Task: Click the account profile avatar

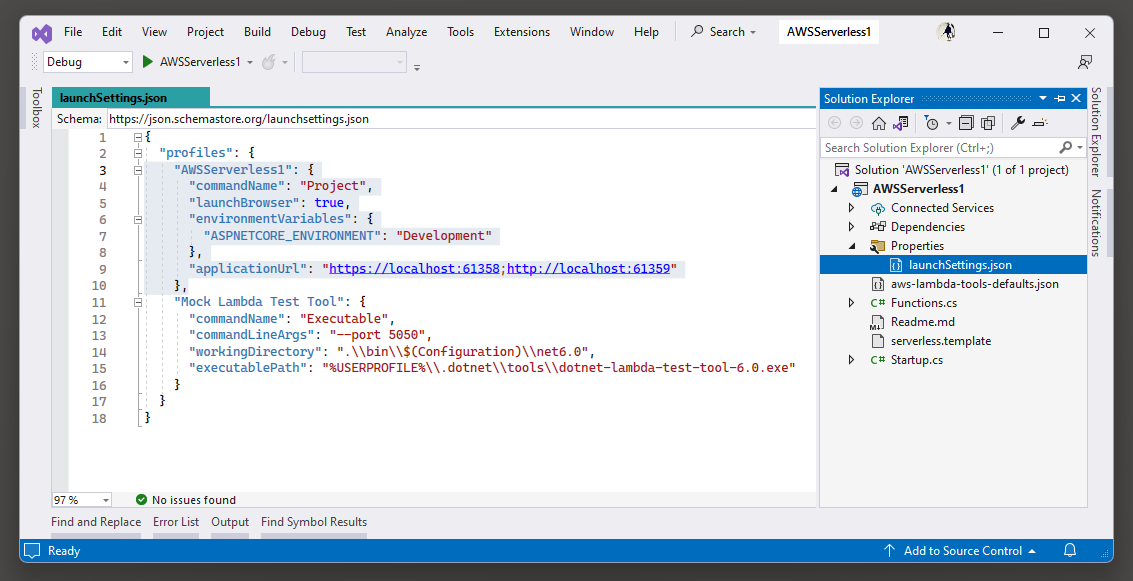Action: tap(947, 32)
